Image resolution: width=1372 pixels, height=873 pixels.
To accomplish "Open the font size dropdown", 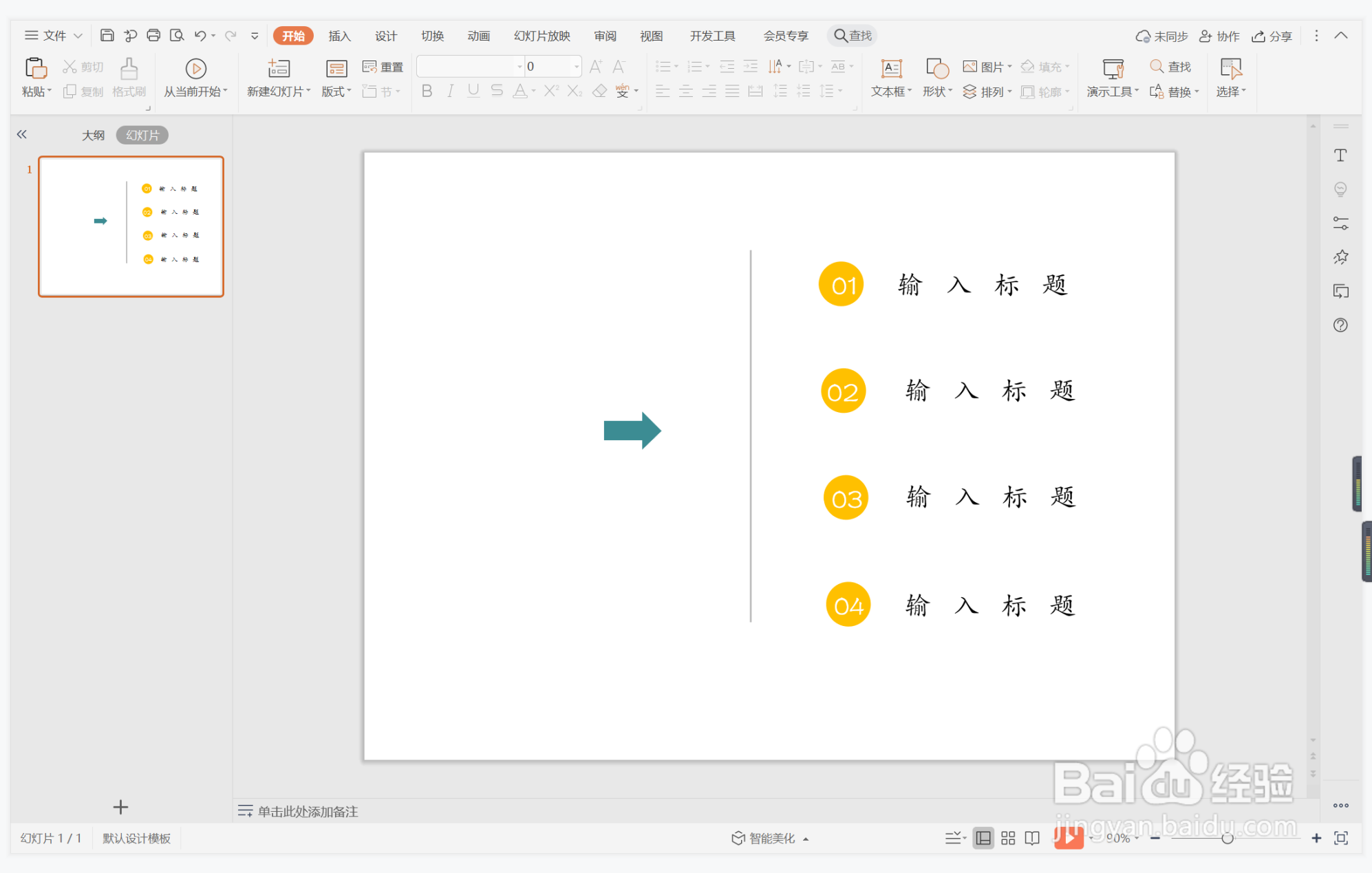I will click(x=577, y=67).
